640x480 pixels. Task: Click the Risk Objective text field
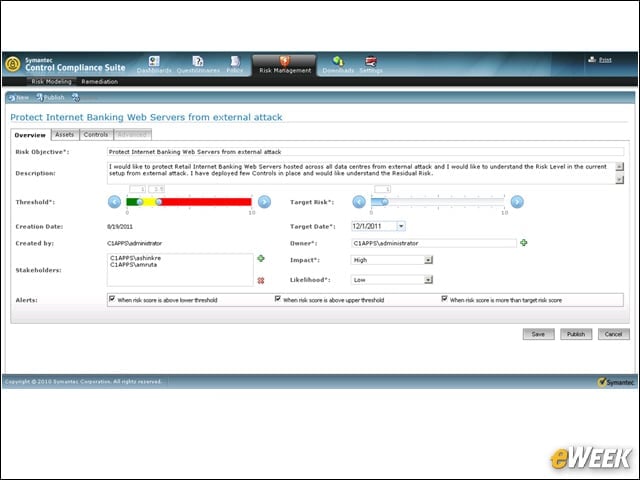[x=365, y=152]
